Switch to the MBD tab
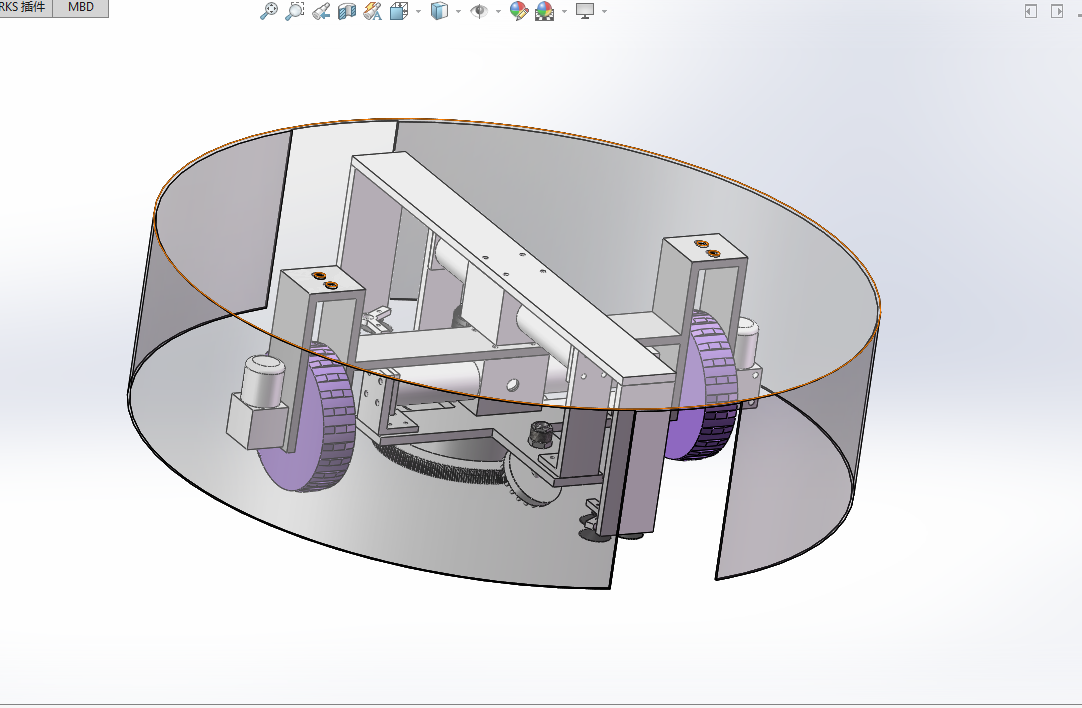Screen dimensions: 1082x708 [x=81, y=8]
